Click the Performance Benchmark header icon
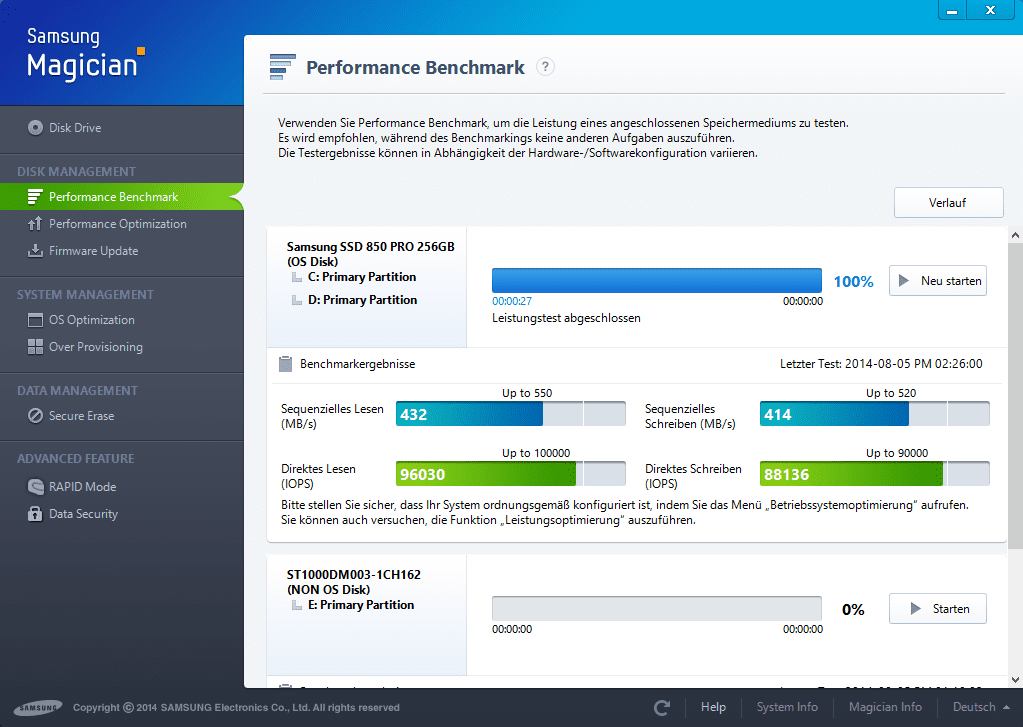The image size is (1023, 727). pyautogui.click(x=282, y=67)
